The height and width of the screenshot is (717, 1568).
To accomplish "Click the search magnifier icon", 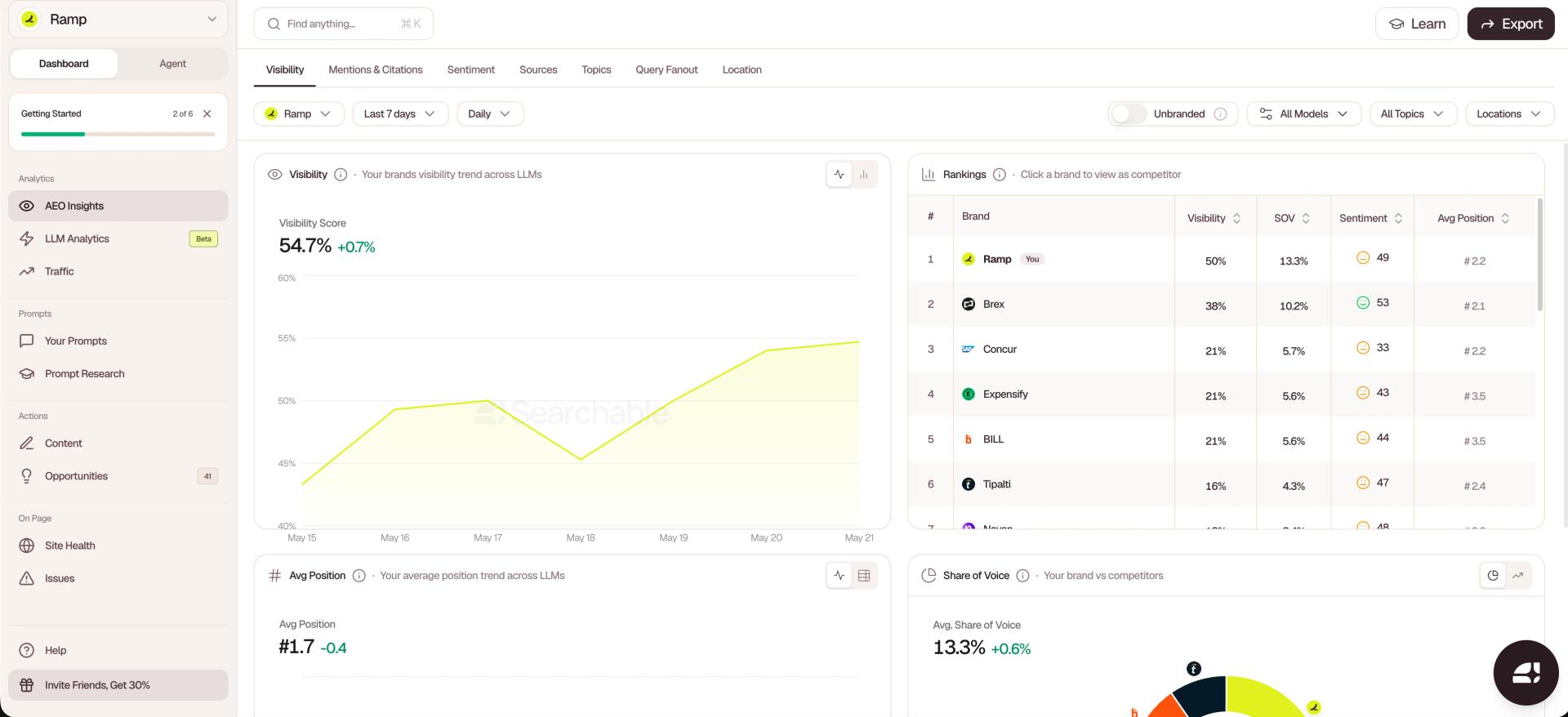I will point(274,24).
